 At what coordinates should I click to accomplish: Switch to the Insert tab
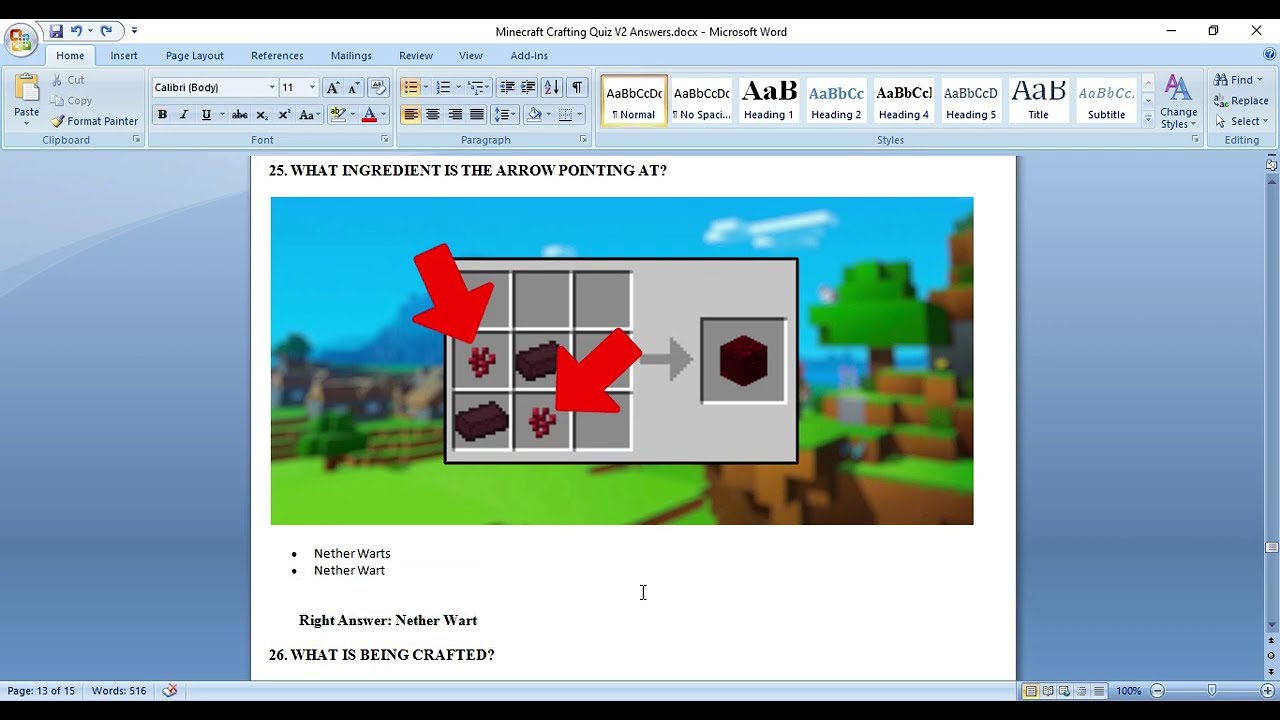pos(124,56)
